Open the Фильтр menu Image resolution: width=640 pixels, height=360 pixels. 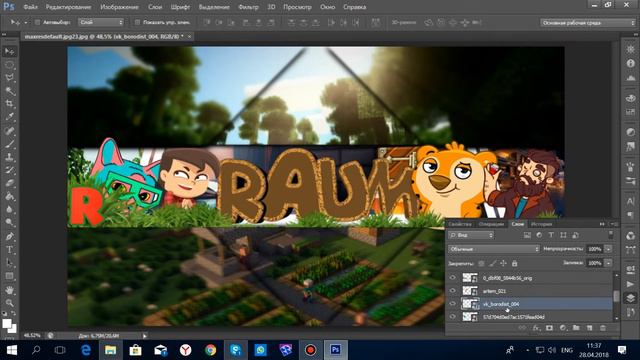click(248, 7)
